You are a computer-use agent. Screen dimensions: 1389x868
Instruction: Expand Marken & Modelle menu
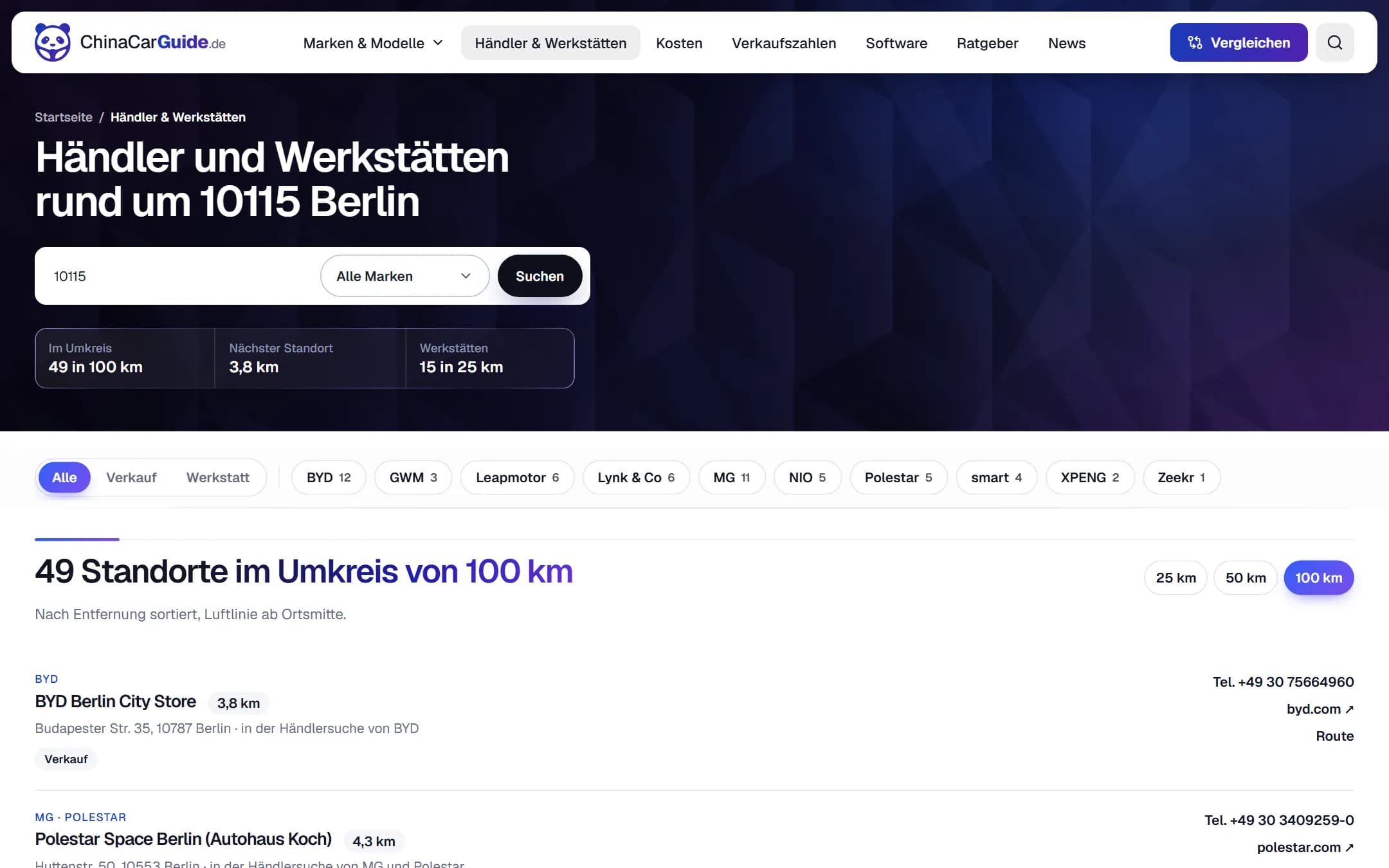(373, 43)
